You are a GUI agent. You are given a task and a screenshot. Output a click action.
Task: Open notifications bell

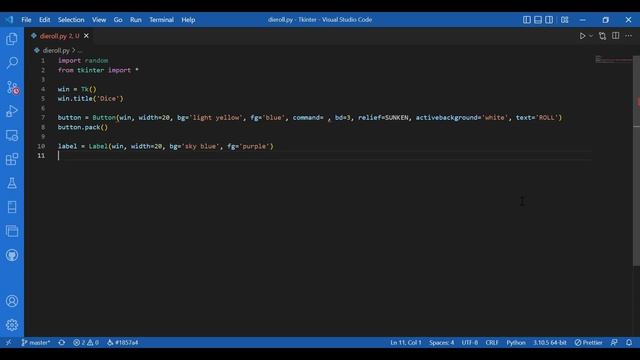click(x=629, y=342)
